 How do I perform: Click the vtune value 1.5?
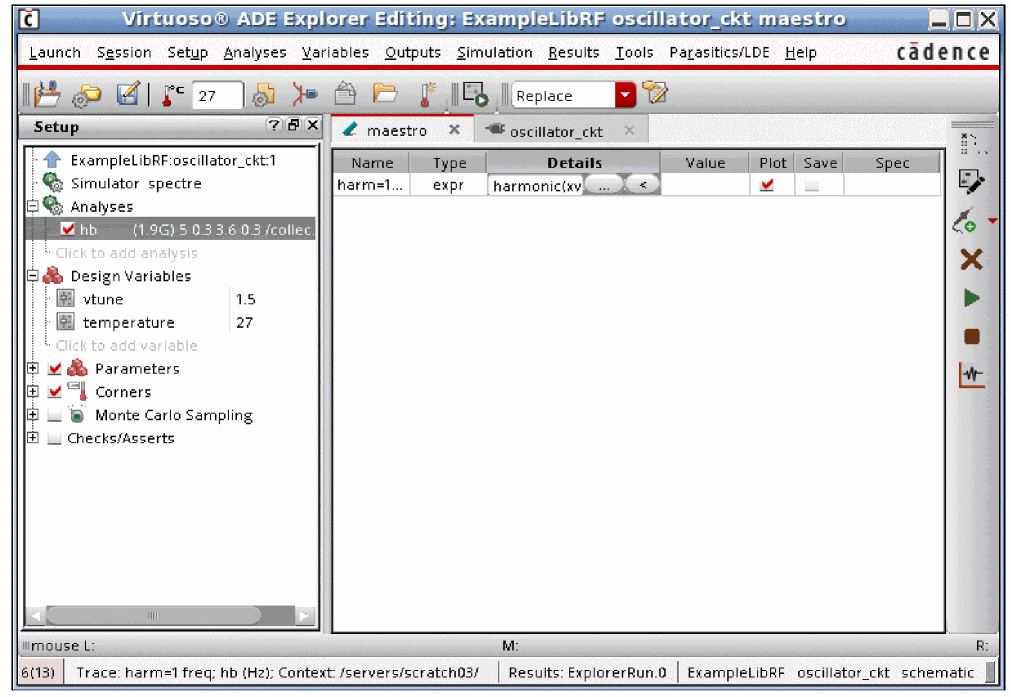point(246,299)
